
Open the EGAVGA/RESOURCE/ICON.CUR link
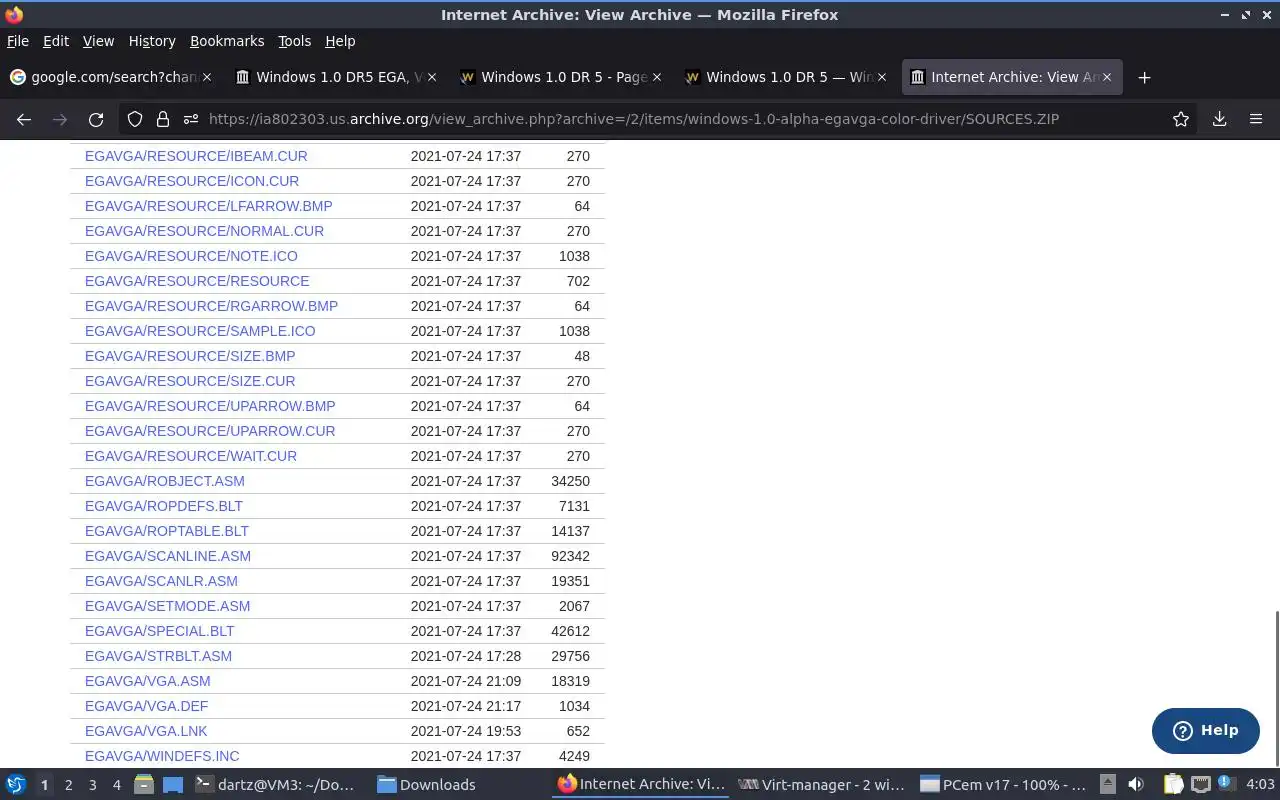(192, 181)
